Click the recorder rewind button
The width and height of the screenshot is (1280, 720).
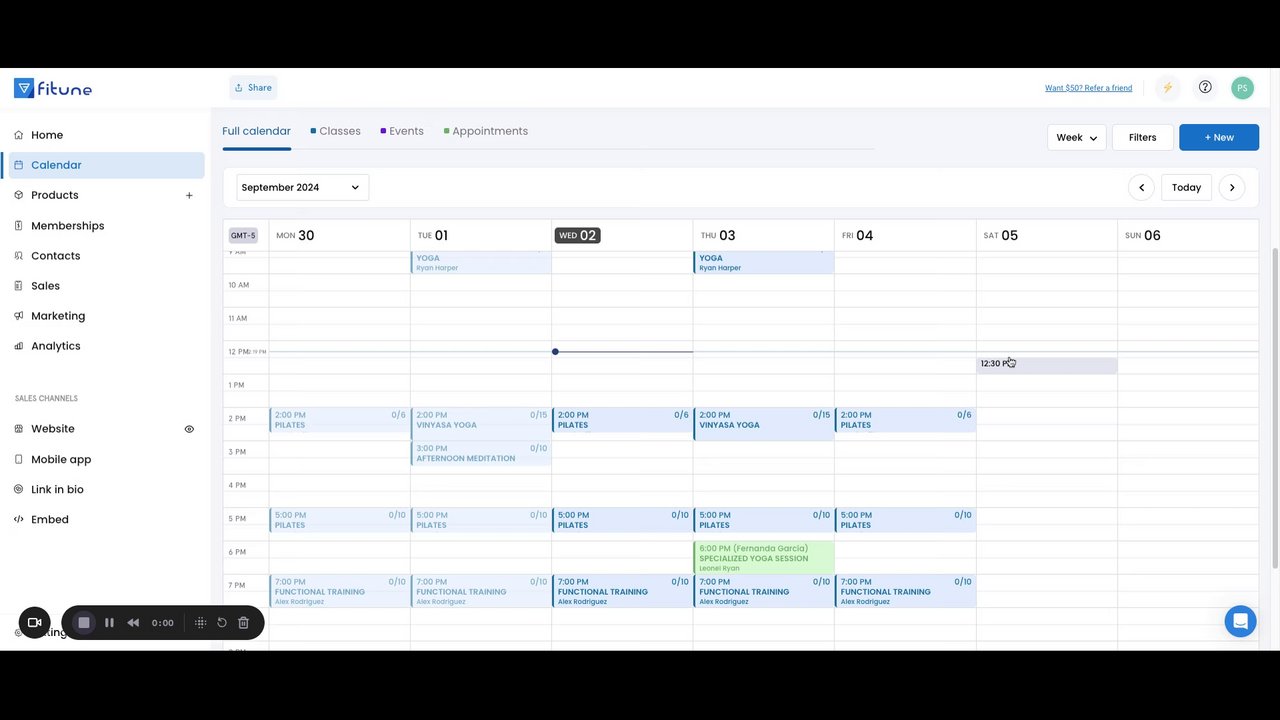coord(133,623)
